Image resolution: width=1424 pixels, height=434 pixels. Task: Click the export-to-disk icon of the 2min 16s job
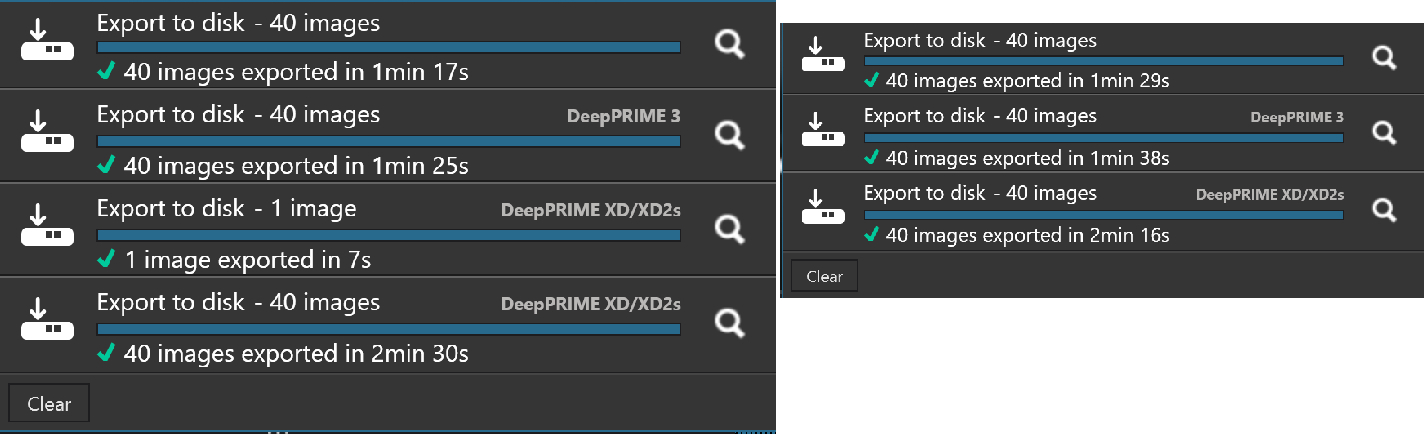click(826, 210)
